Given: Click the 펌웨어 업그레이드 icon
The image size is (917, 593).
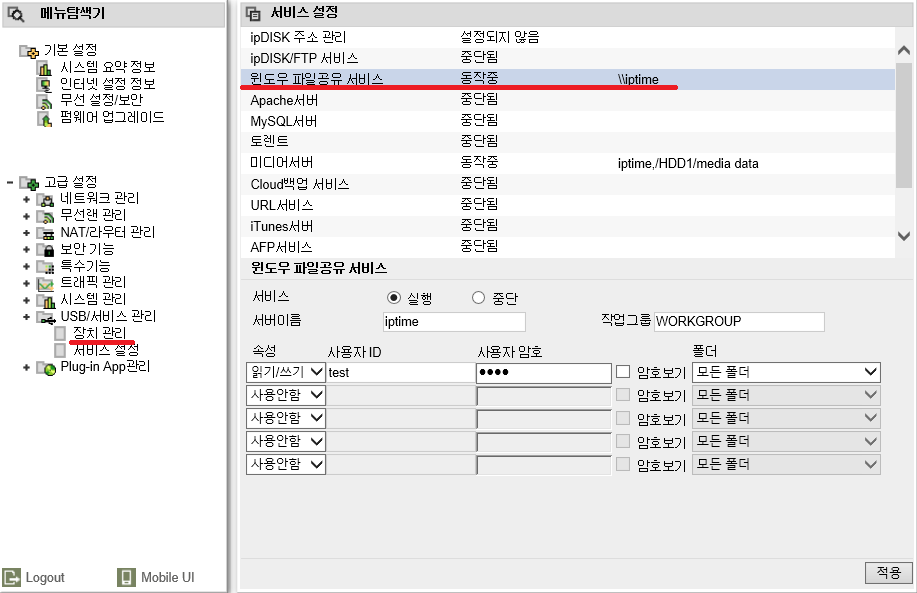Looking at the screenshot, I should pyautogui.click(x=44, y=119).
